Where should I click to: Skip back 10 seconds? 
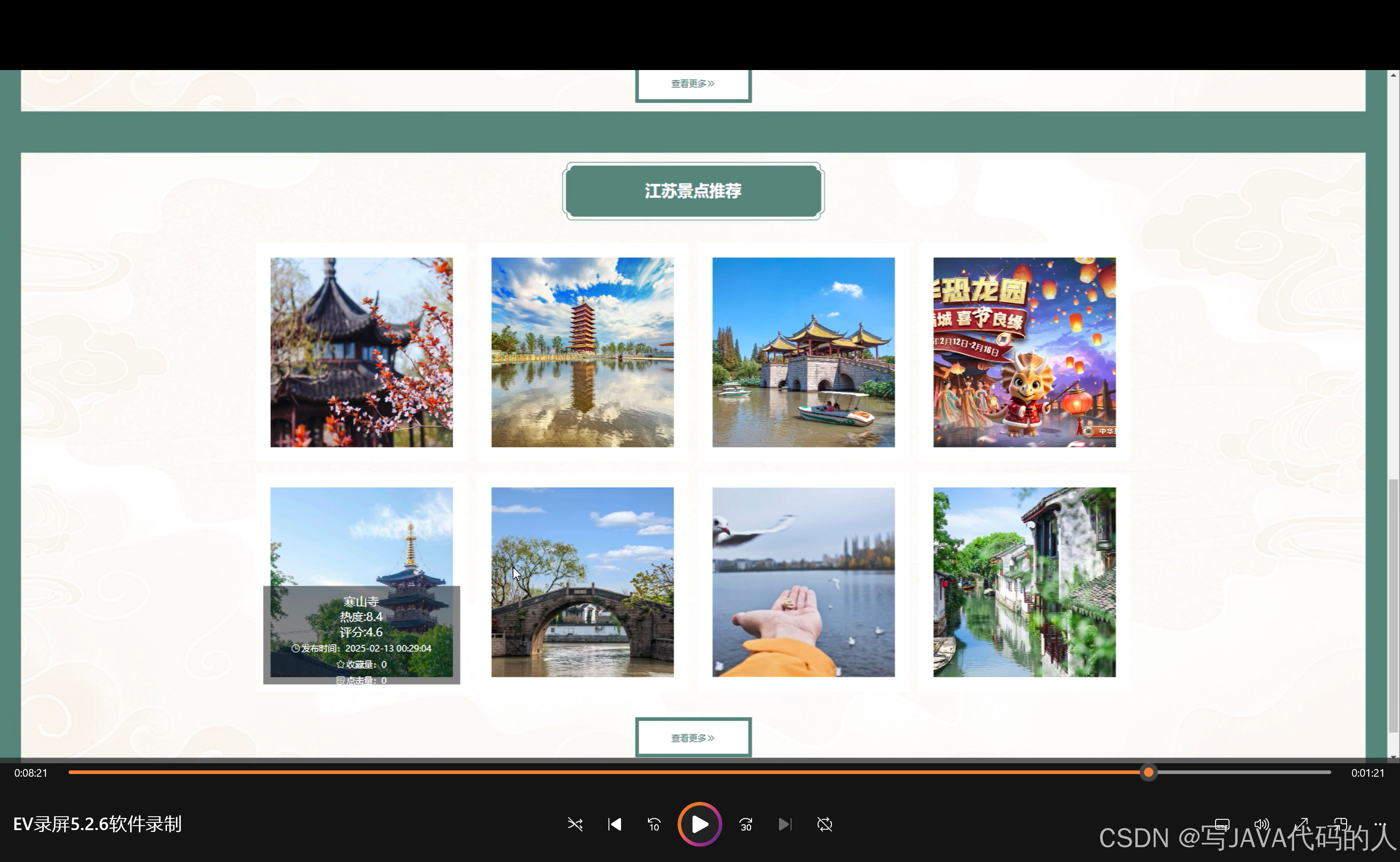(654, 824)
